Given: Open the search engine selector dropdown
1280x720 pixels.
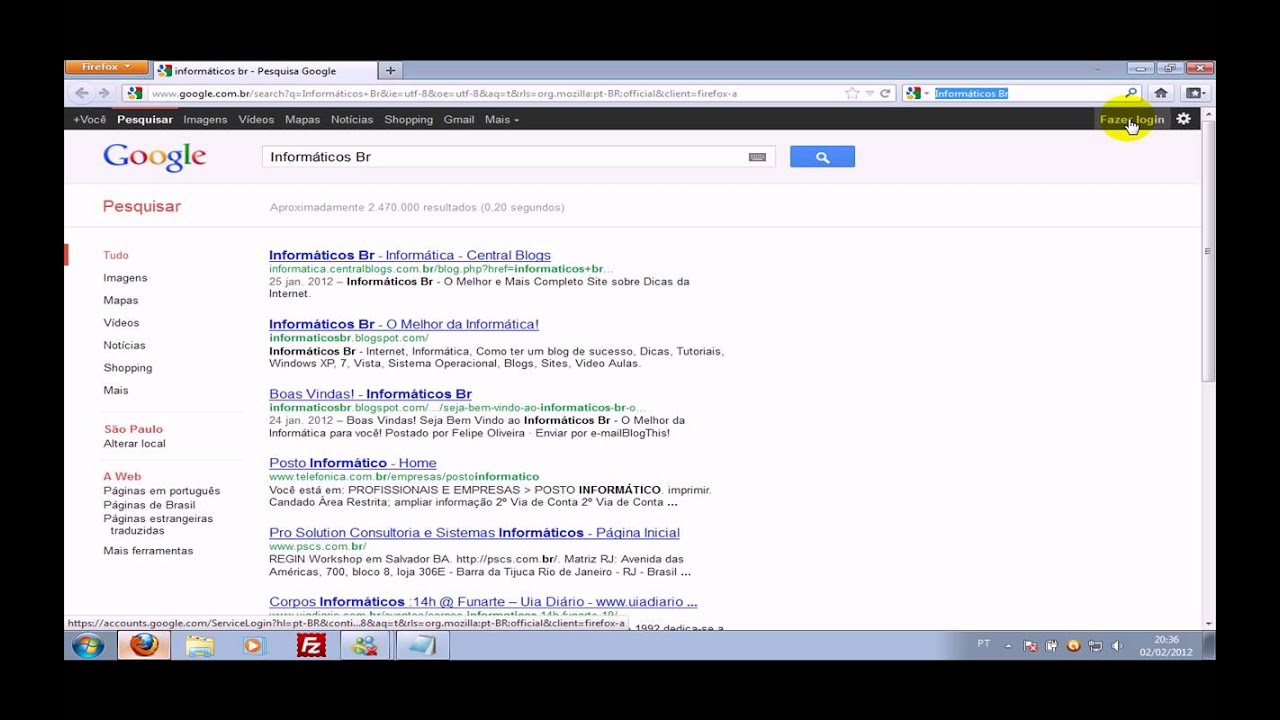Looking at the screenshot, I should 917,93.
